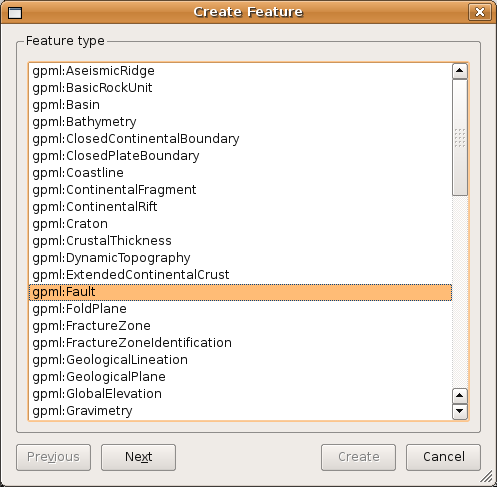Cancel the feature creation dialog
Screen dimensions: 497x487
click(443, 457)
